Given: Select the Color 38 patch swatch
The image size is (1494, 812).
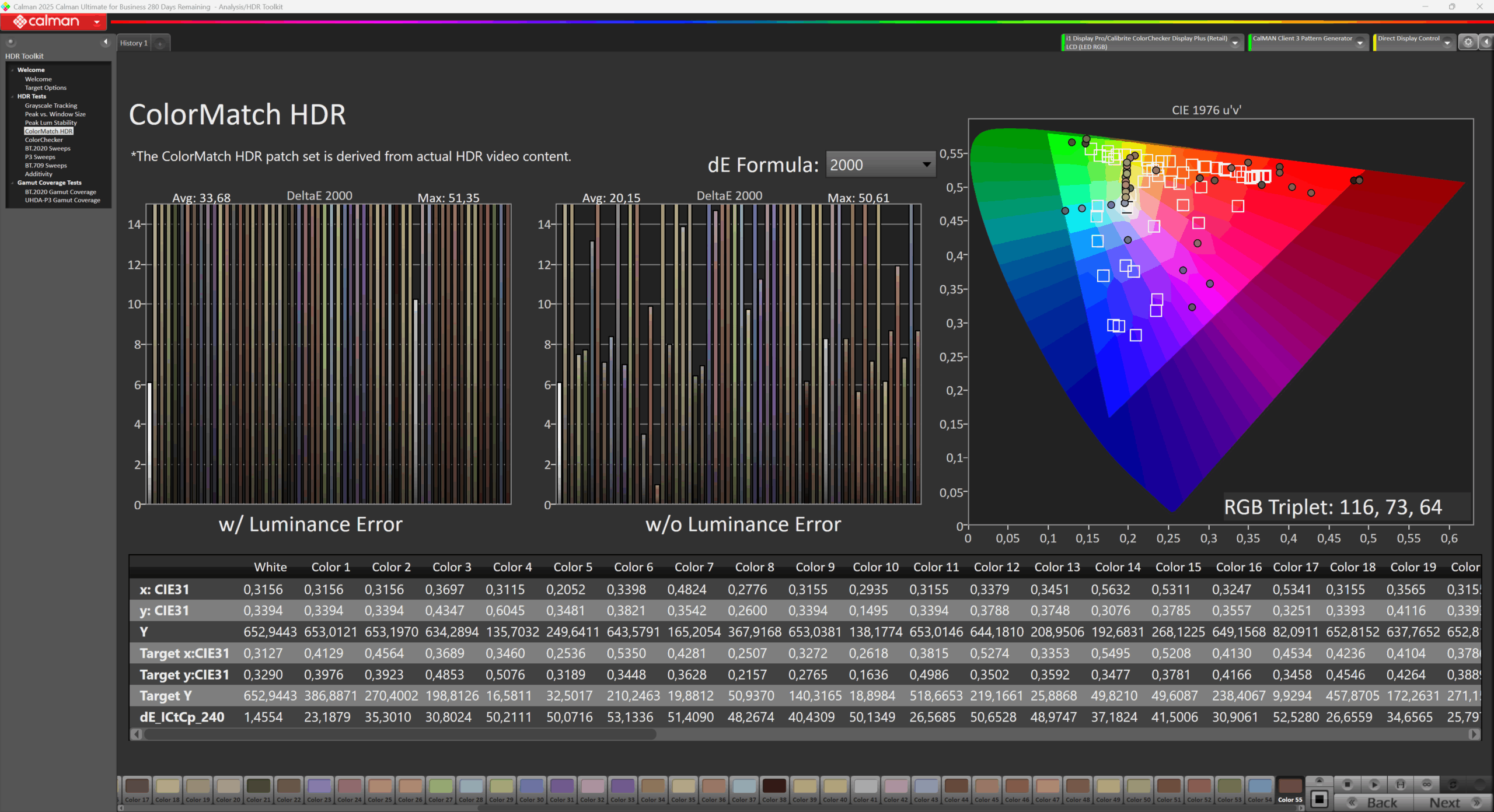Looking at the screenshot, I should click(x=774, y=789).
